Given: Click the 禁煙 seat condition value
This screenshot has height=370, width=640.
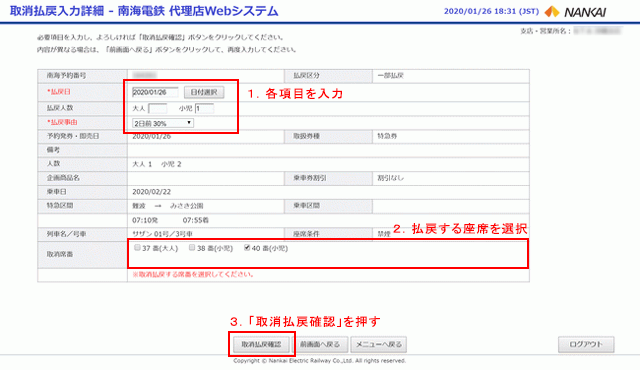Looking at the screenshot, I should coord(384,234).
